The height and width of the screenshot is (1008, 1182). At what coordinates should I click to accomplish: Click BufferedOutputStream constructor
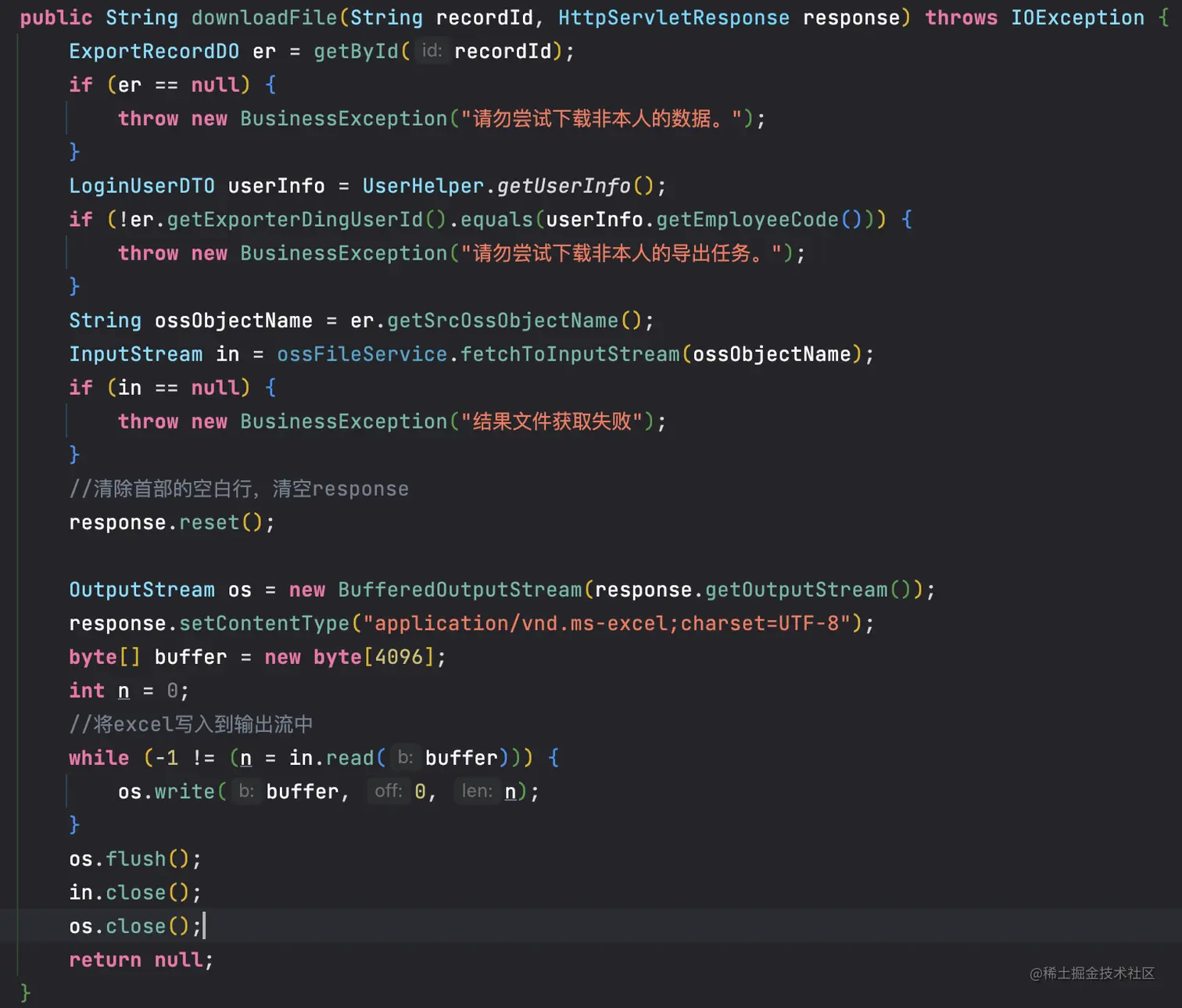pyautogui.click(x=460, y=589)
